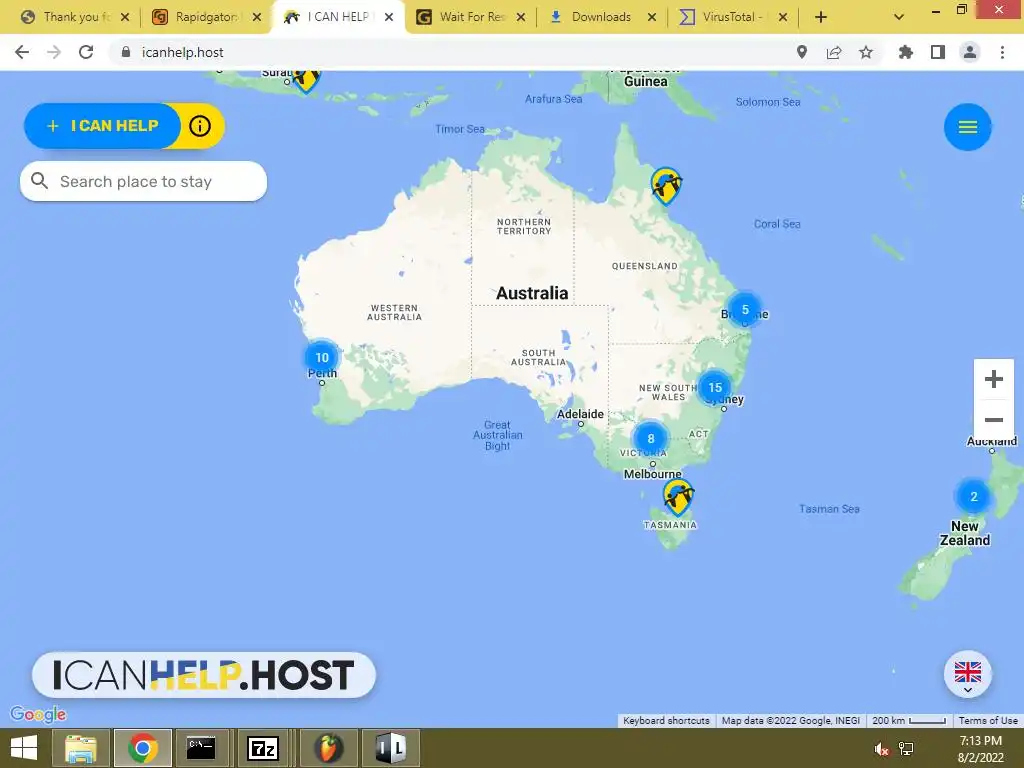The image size is (1024, 768).
Task: Open the Keyboard shortcuts link
Action: tap(666, 720)
